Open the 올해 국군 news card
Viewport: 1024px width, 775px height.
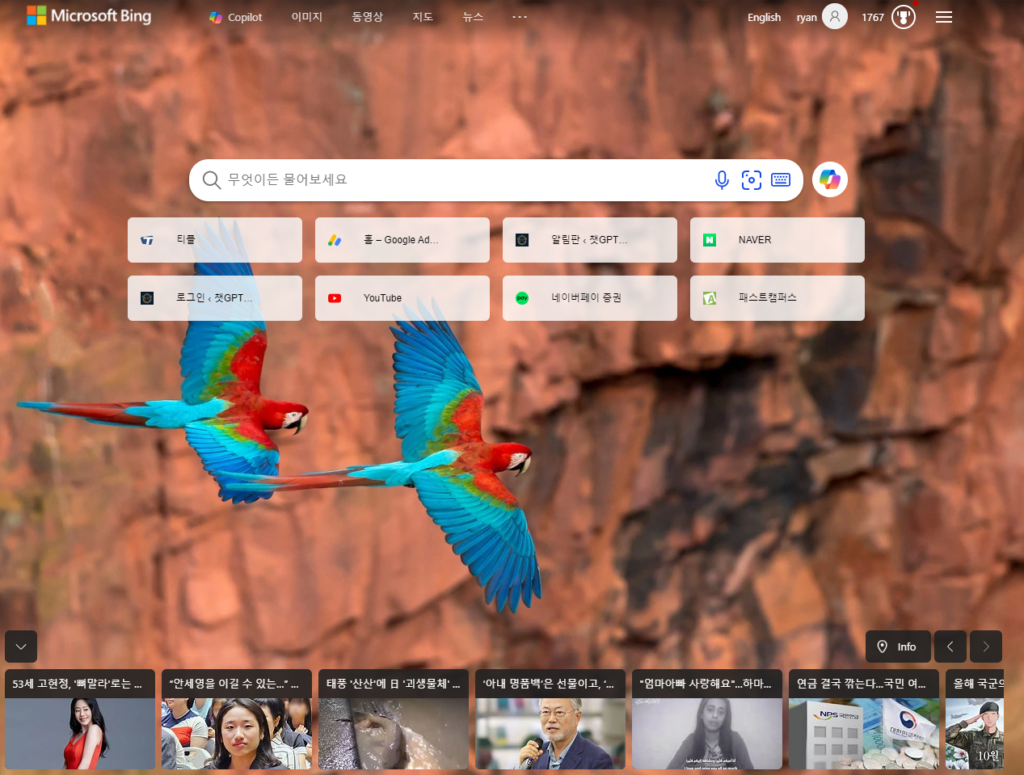(x=975, y=719)
